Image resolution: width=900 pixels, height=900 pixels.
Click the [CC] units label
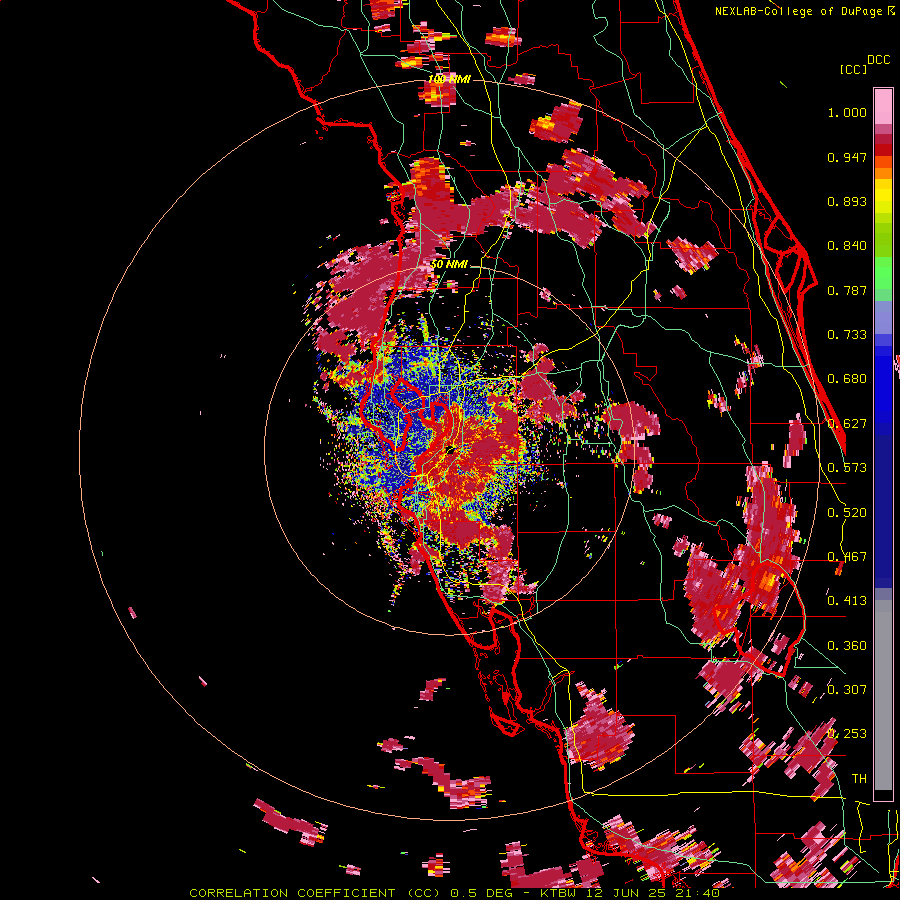tap(853, 69)
